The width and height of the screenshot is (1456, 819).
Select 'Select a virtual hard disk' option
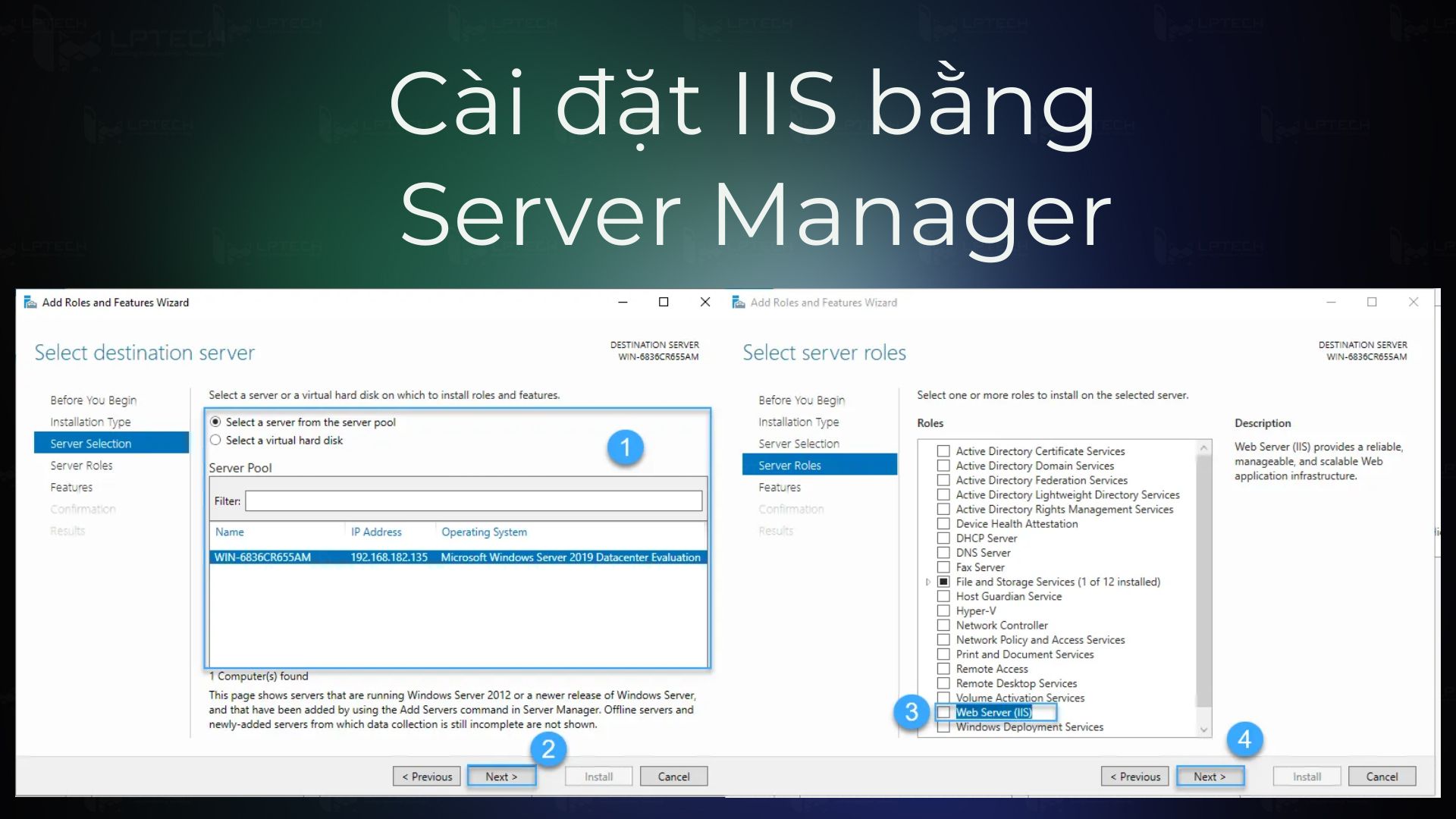point(215,440)
